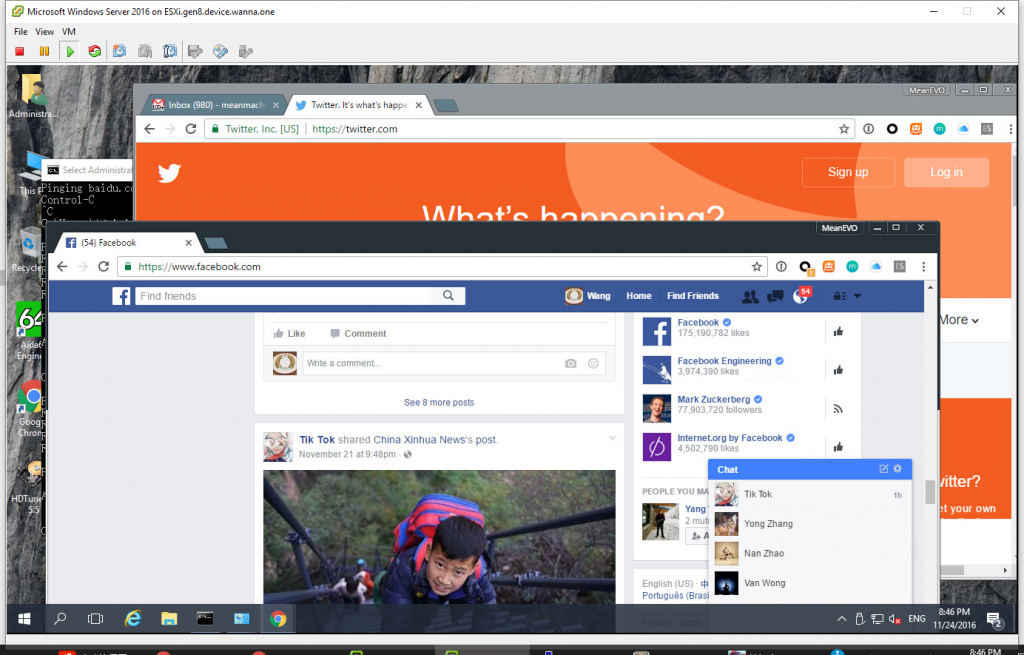Click Twitter's Sign up button
1024x655 pixels.
tap(847, 172)
